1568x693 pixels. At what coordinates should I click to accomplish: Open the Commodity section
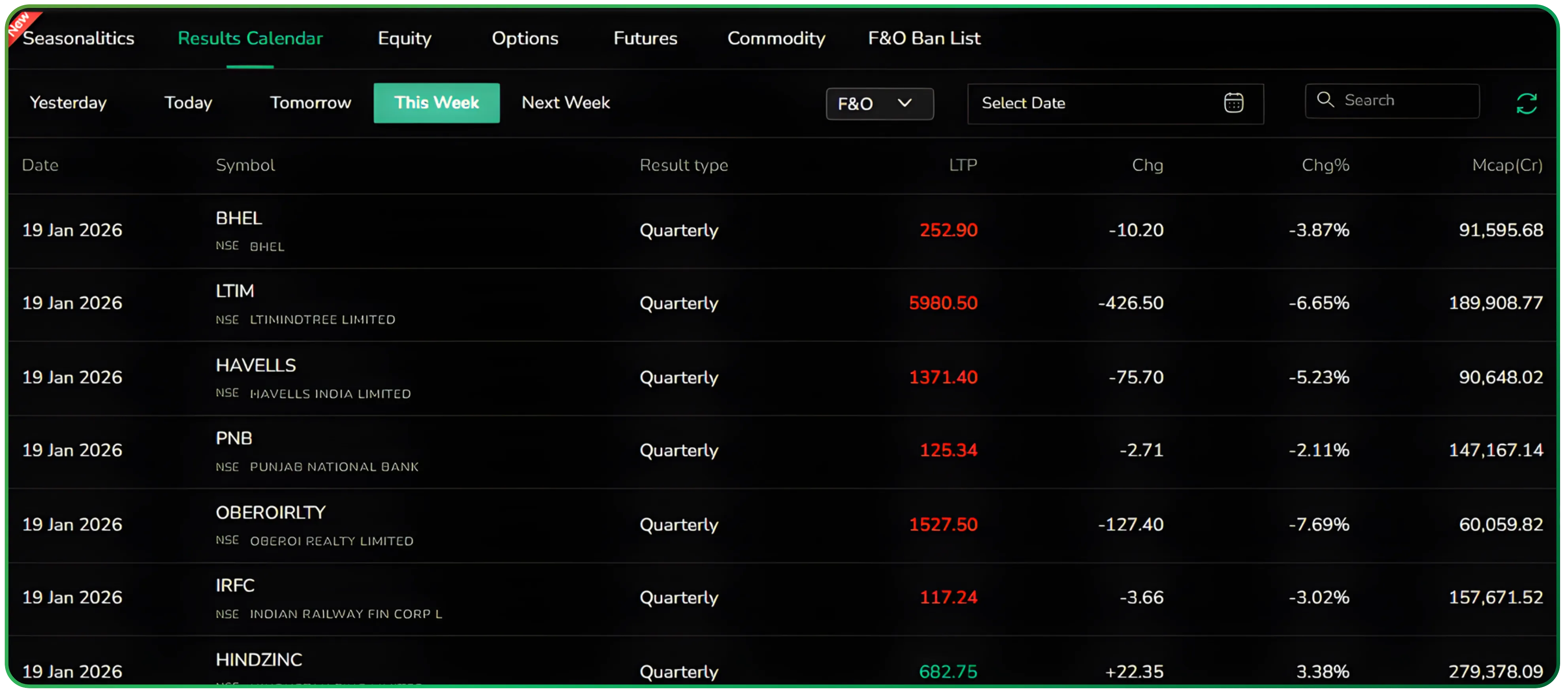point(776,38)
